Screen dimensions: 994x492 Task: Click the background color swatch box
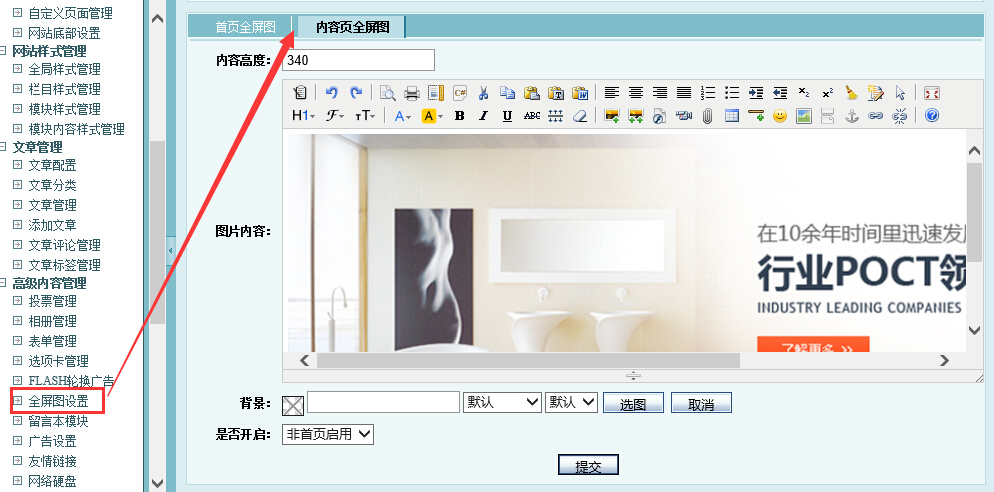293,405
